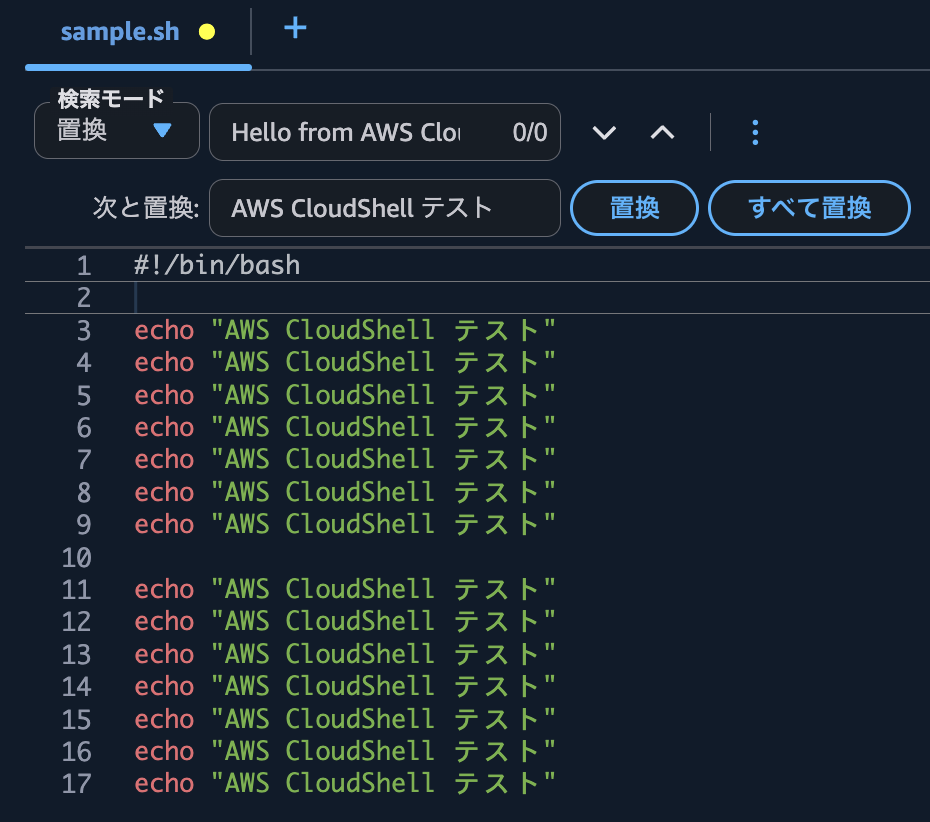Click line number 9 in the gutter
Viewport: 930px width, 822px height.
pyautogui.click(x=84, y=524)
